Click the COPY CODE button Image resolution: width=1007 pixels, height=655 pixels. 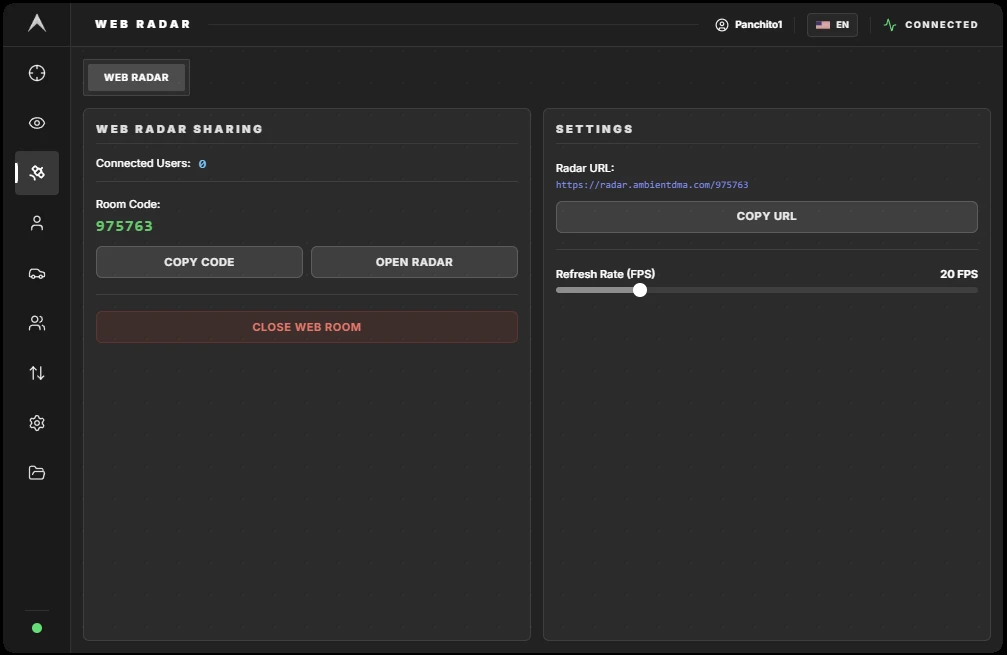pos(199,262)
